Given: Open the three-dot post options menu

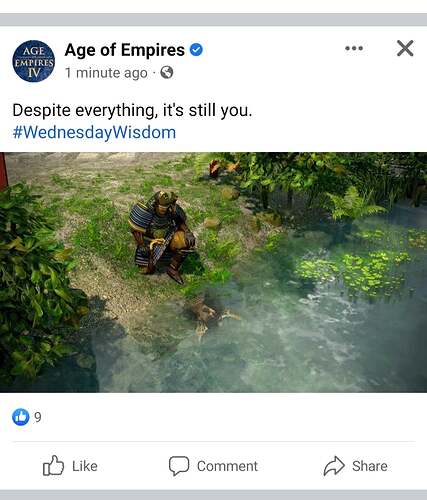Looking at the screenshot, I should pyautogui.click(x=354, y=48).
